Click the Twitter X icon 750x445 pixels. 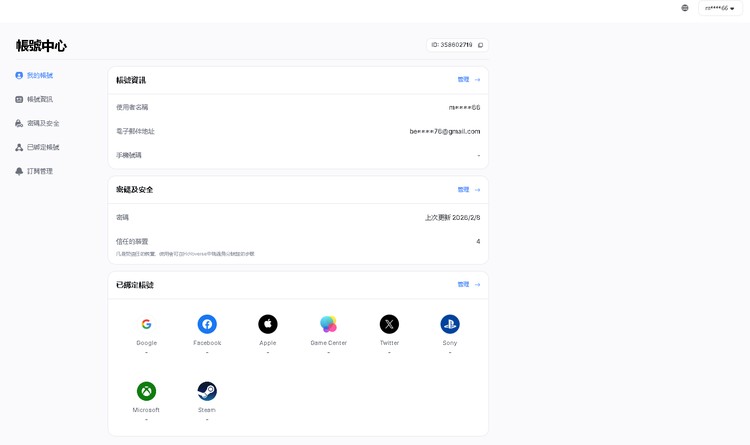[389, 324]
